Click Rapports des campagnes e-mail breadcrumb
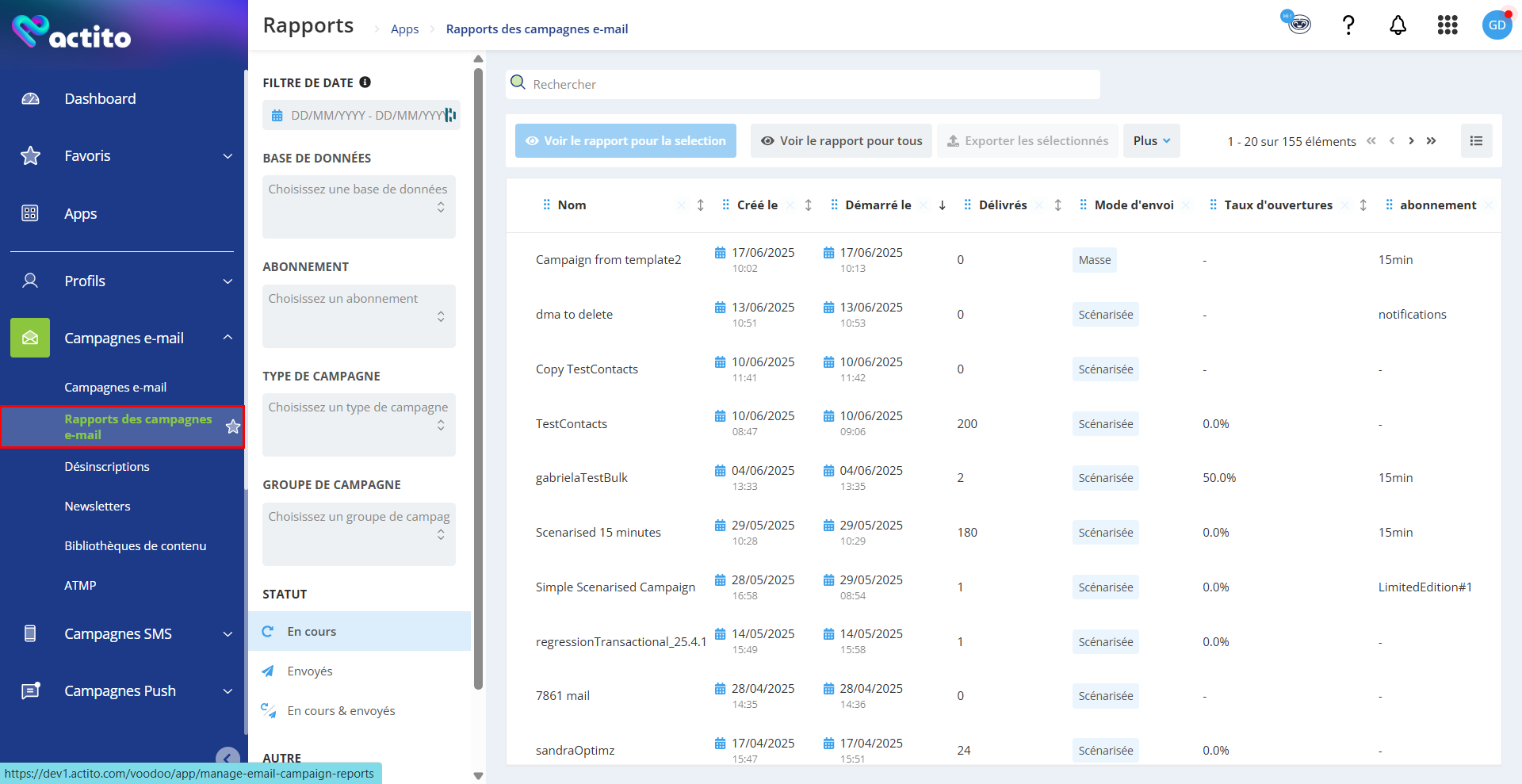 (x=537, y=29)
